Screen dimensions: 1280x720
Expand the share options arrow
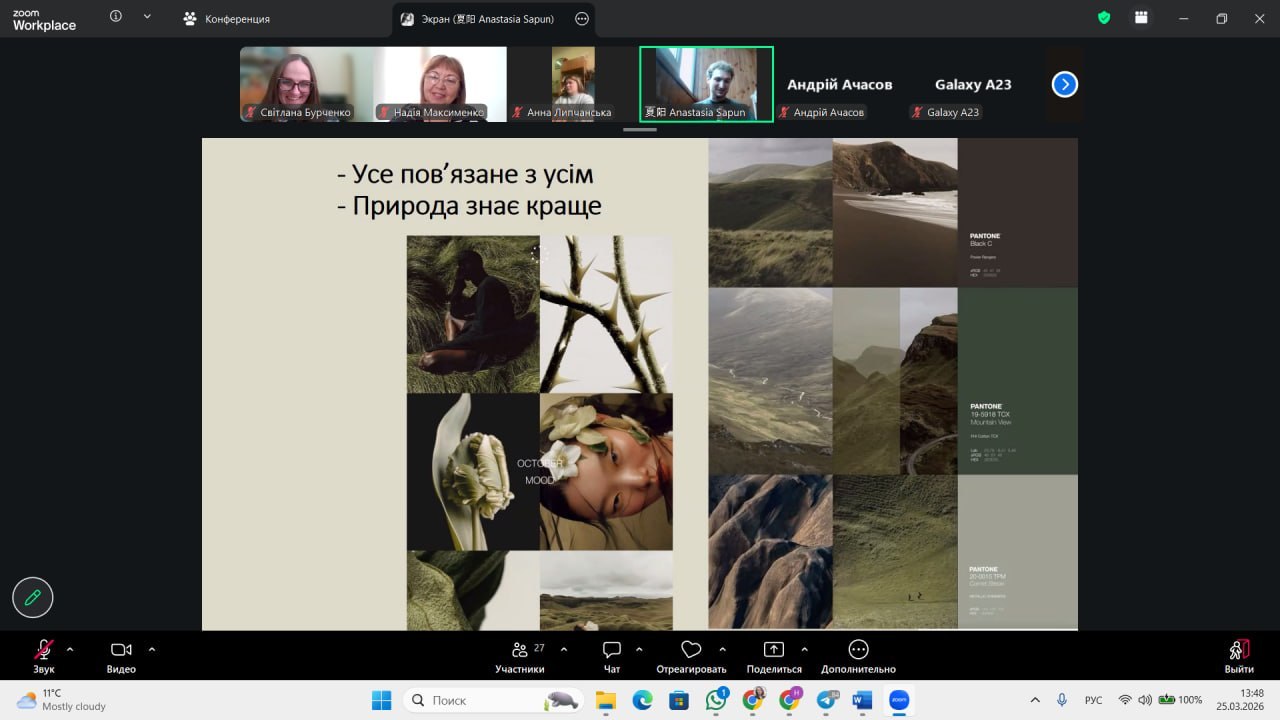tap(804, 649)
